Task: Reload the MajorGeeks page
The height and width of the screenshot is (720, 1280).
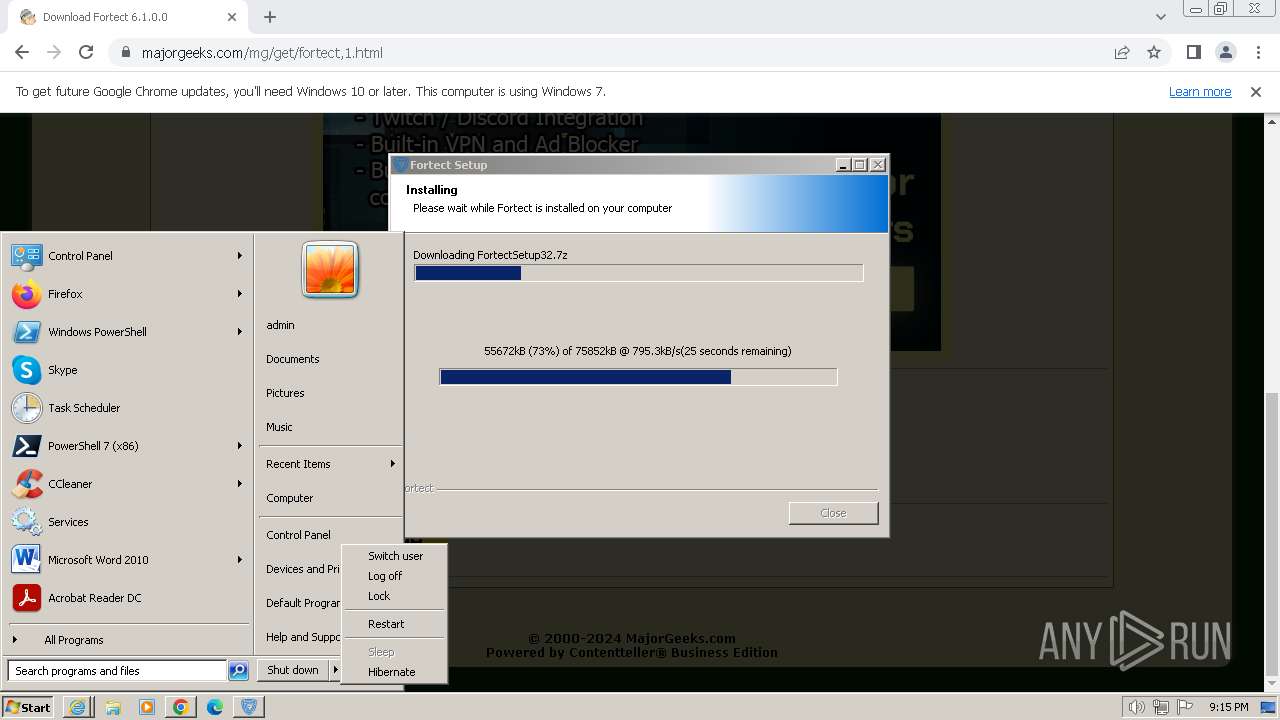Action: tap(86, 52)
